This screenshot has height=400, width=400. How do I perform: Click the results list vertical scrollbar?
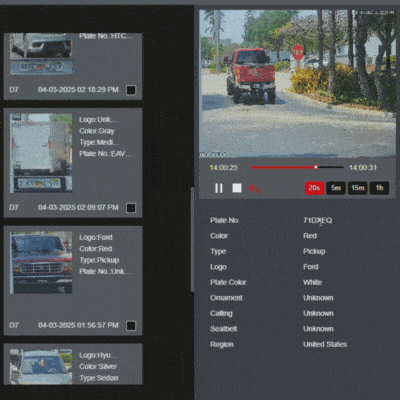[192, 239]
